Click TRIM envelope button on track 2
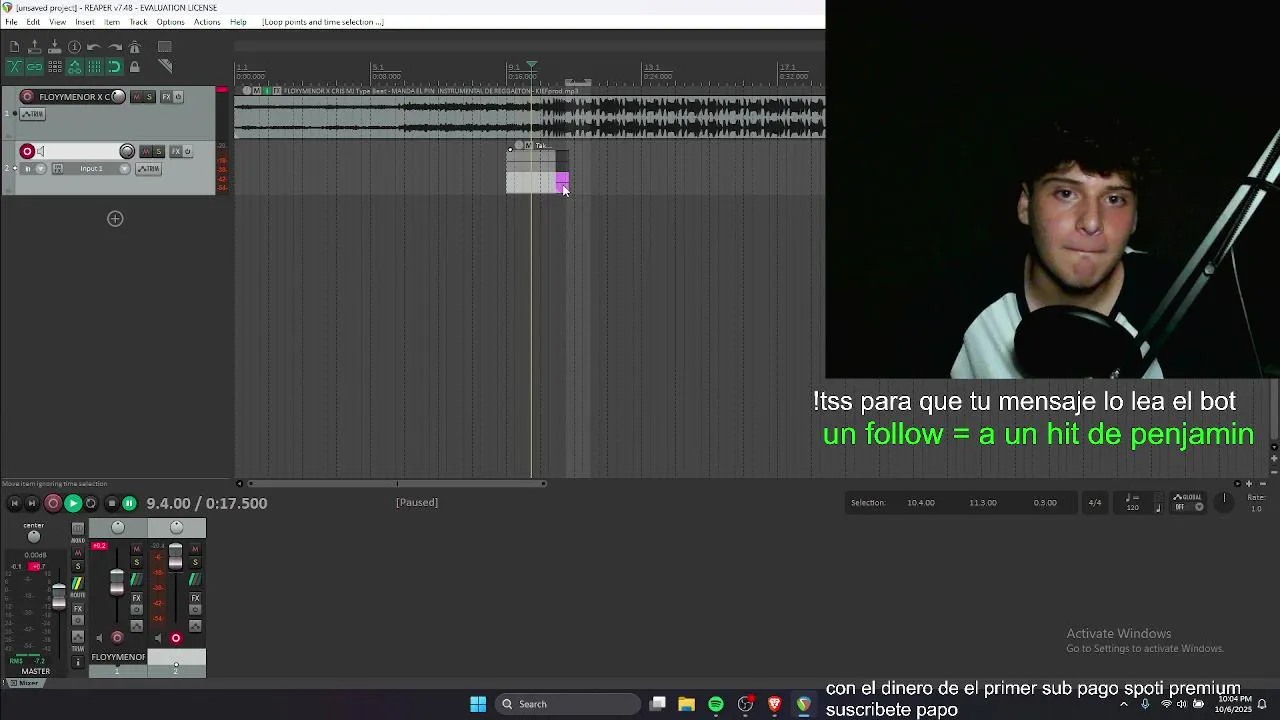1280x720 pixels. [148, 168]
